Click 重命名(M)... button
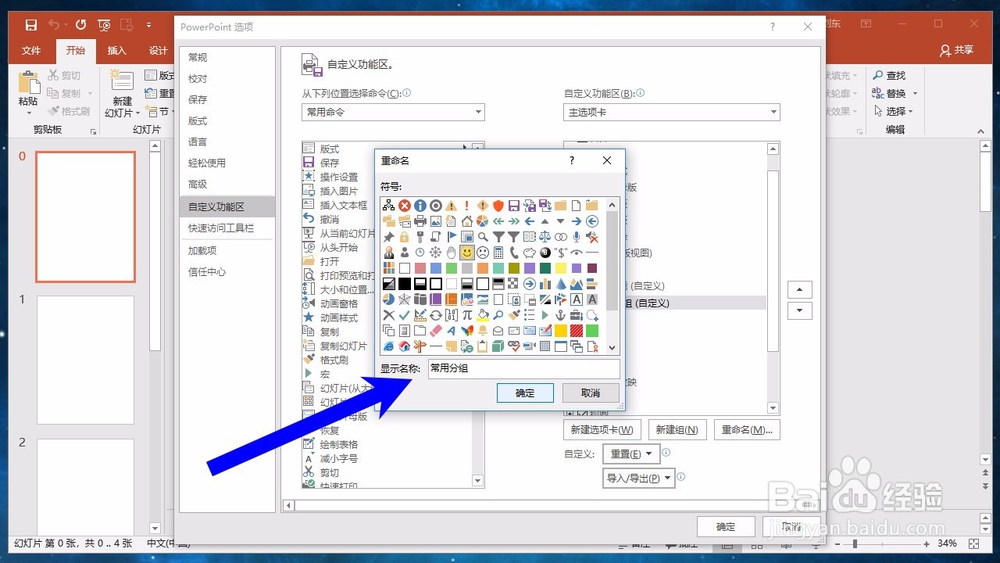The image size is (1000, 563). 747,430
